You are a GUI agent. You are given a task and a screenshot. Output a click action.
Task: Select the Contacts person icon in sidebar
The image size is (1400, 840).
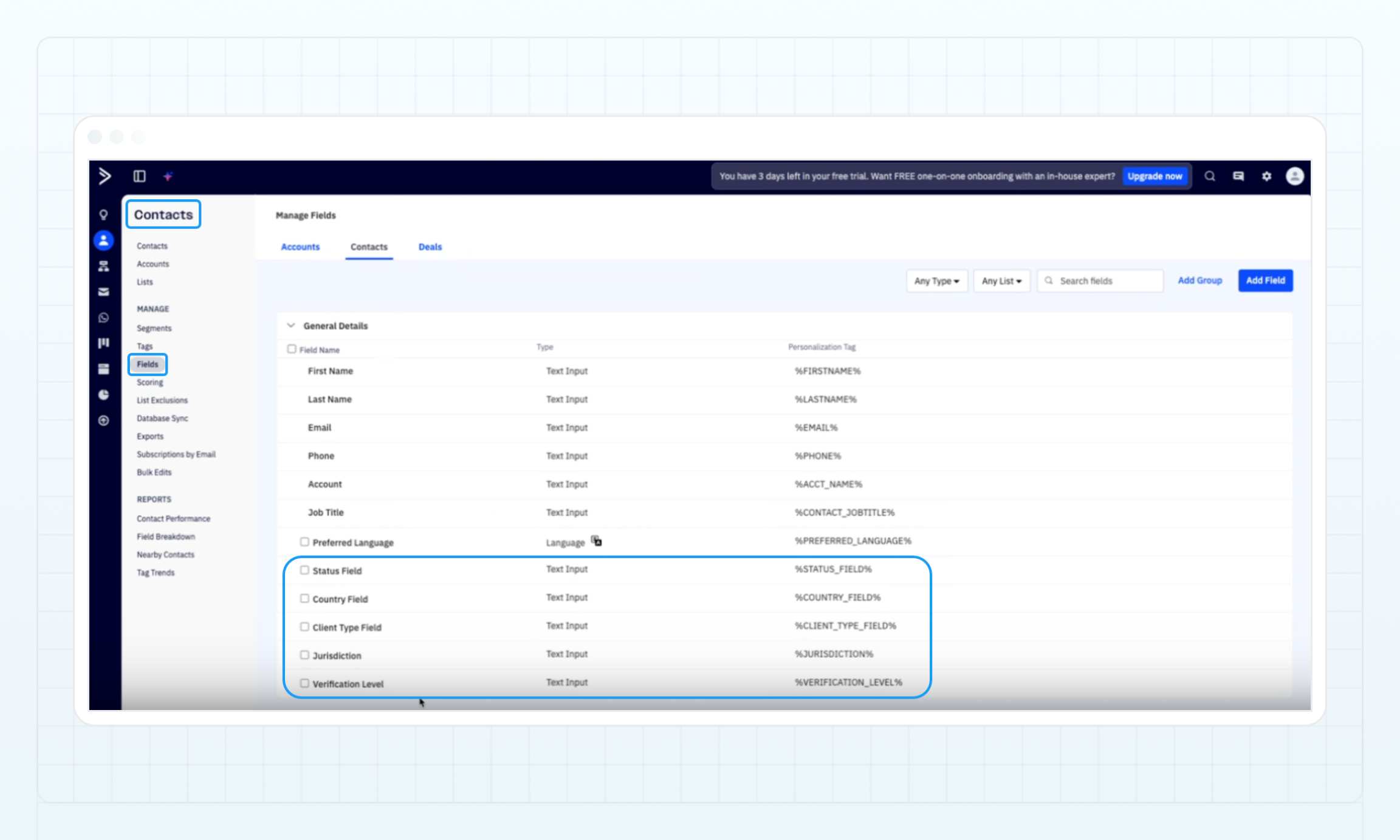point(104,240)
